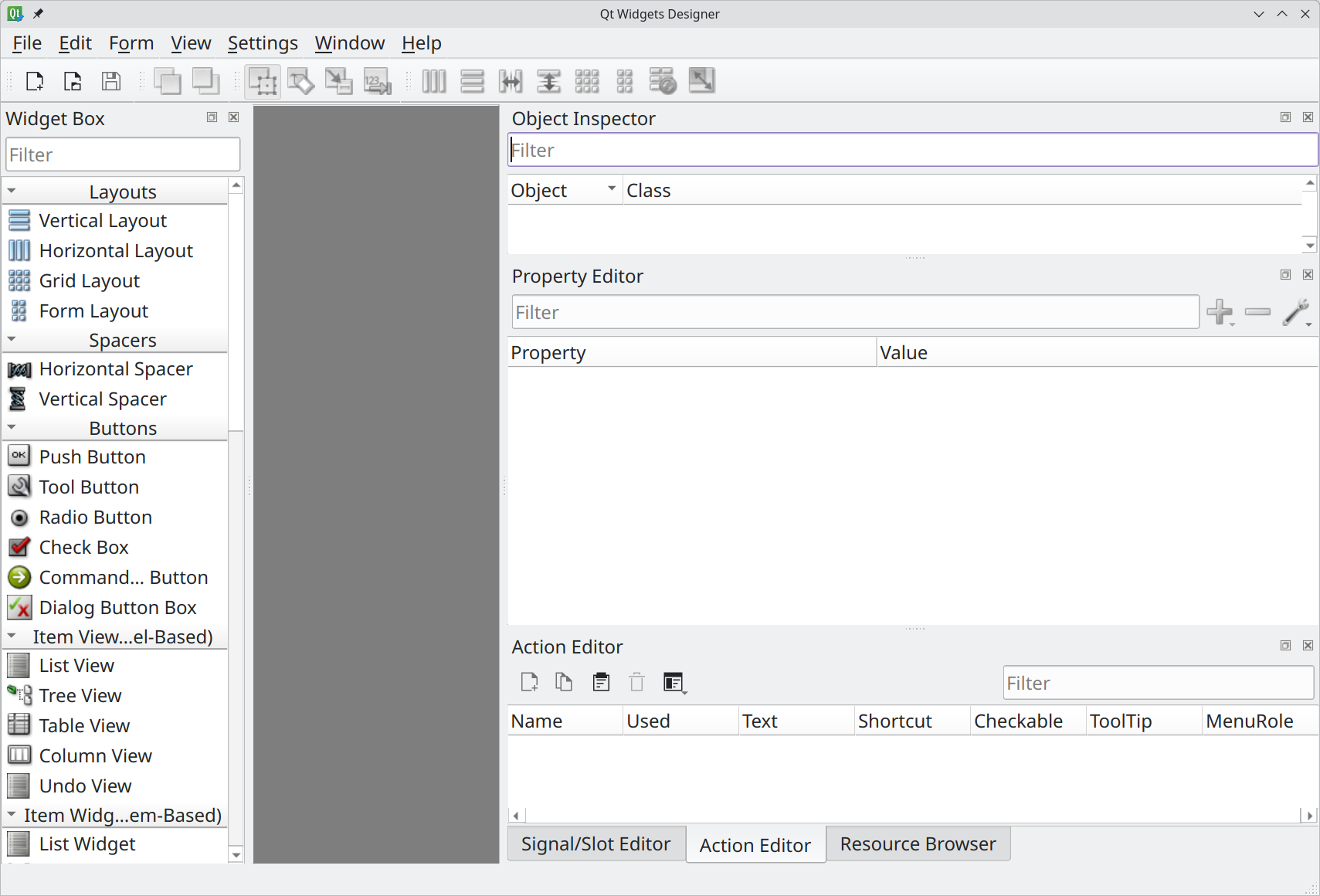Select Dialog Button Box widget
The height and width of the screenshot is (896, 1320).
(114, 608)
